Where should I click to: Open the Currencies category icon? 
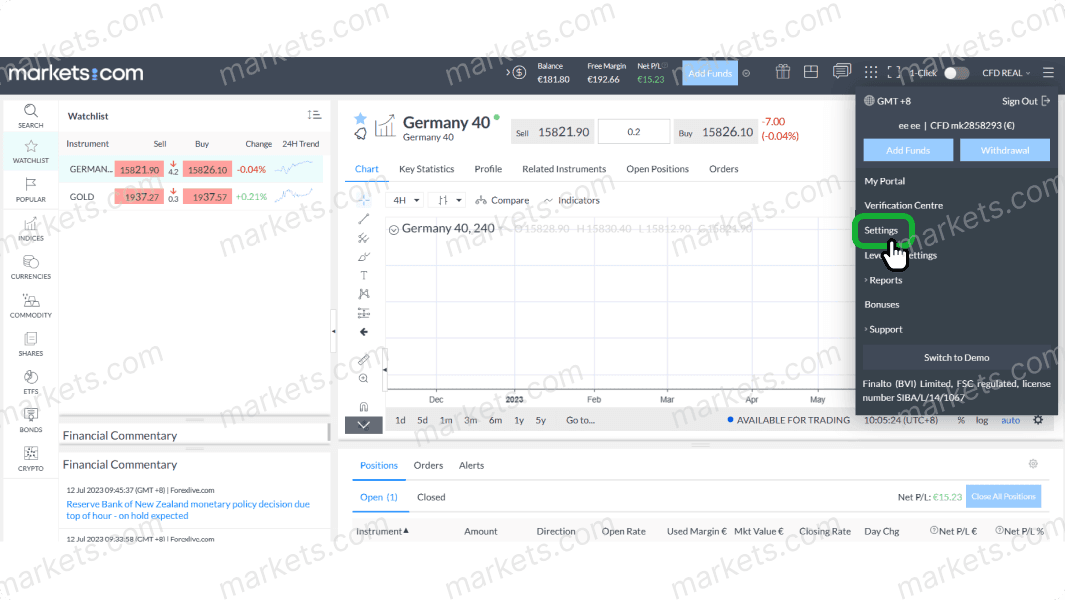tap(31, 267)
